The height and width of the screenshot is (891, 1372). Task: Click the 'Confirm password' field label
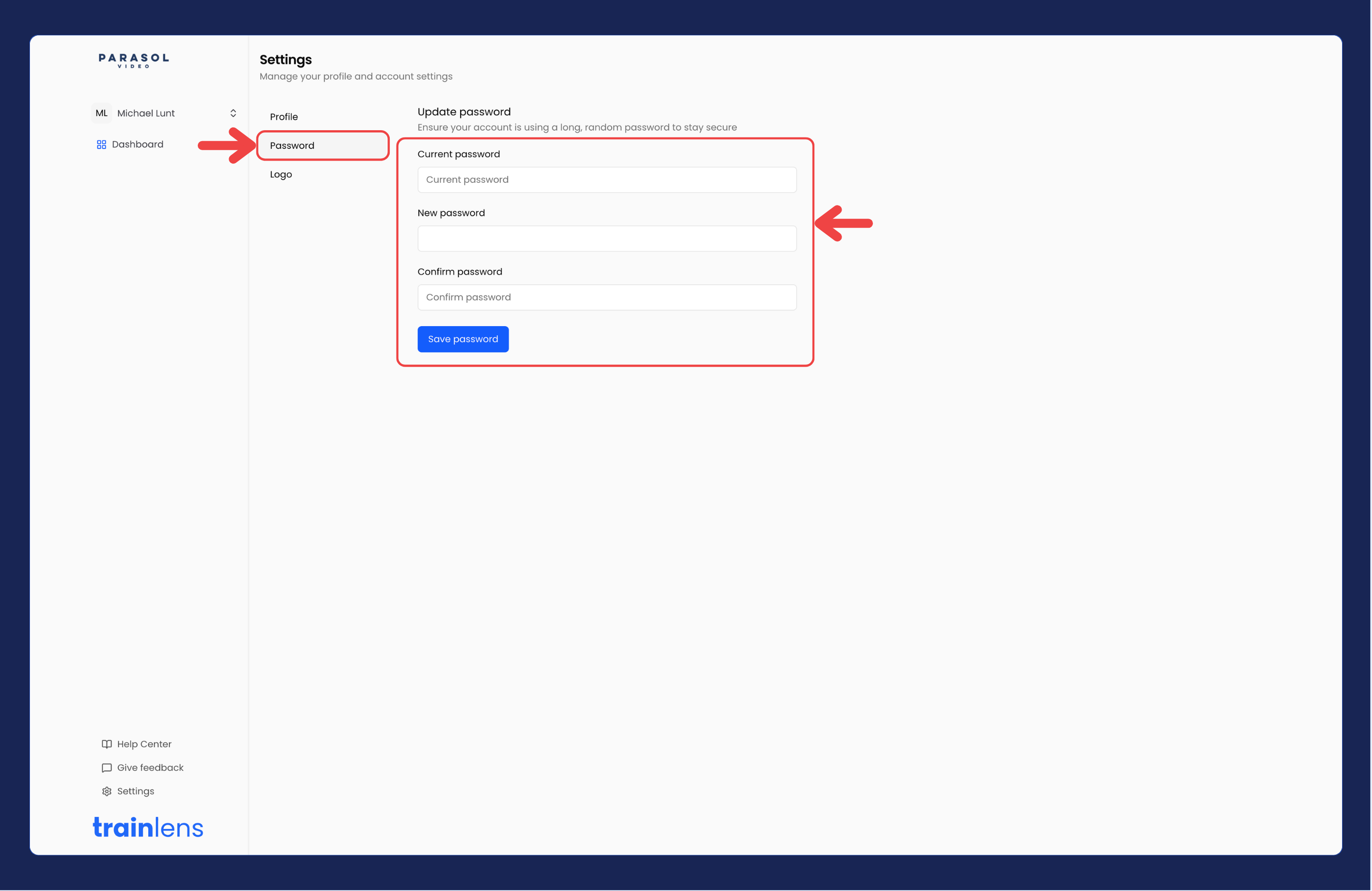pyautogui.click(x=460, y=271)
